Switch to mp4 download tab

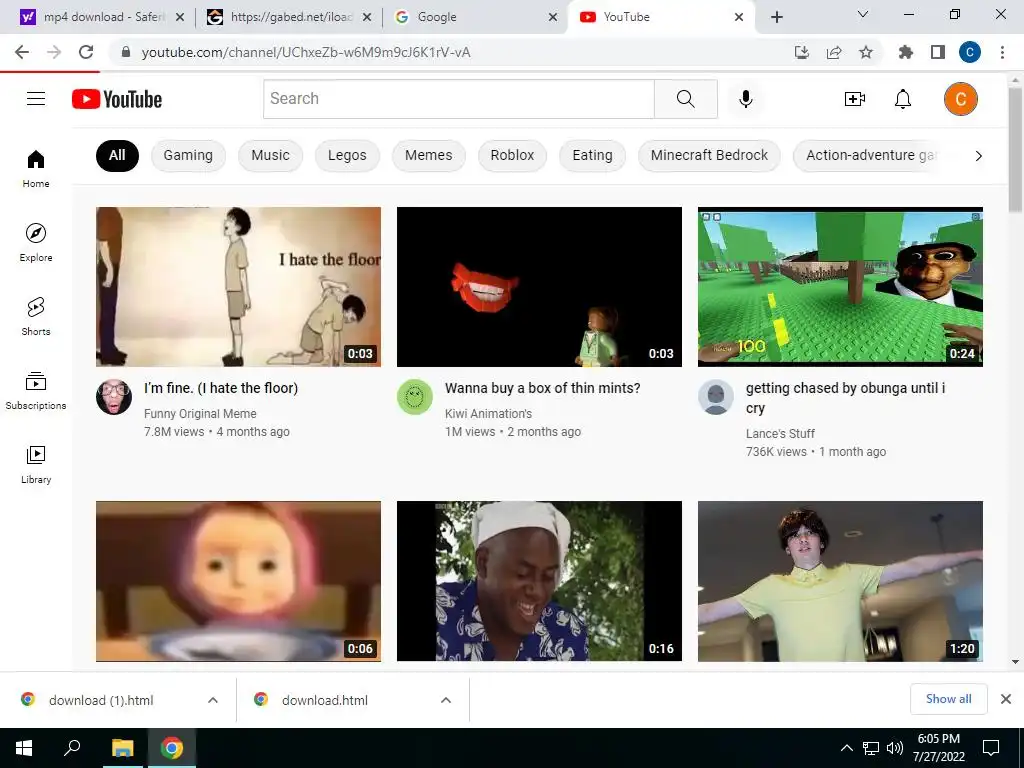(x=103, y=17)
